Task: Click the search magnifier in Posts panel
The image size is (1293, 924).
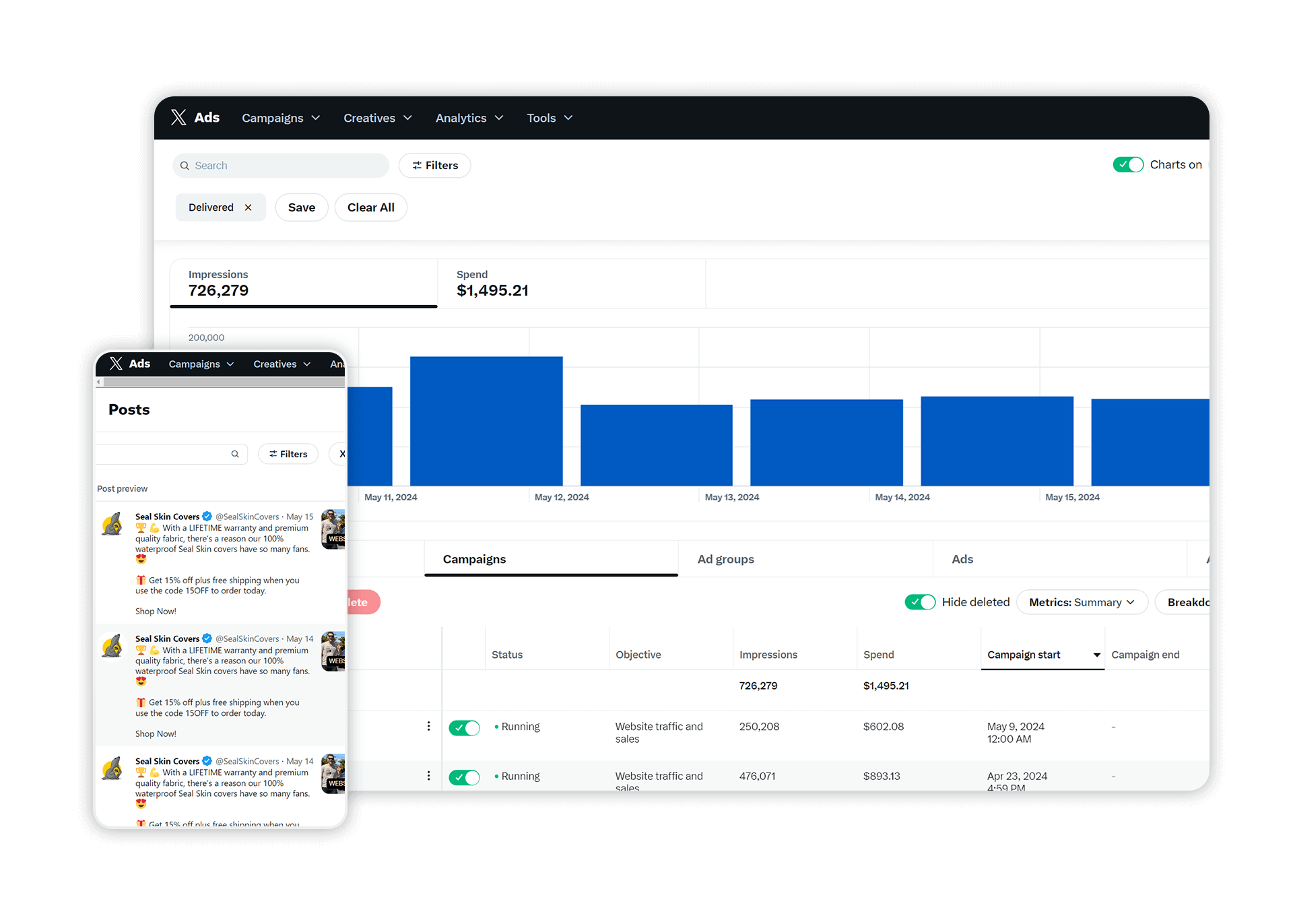Action: [235, 454]
